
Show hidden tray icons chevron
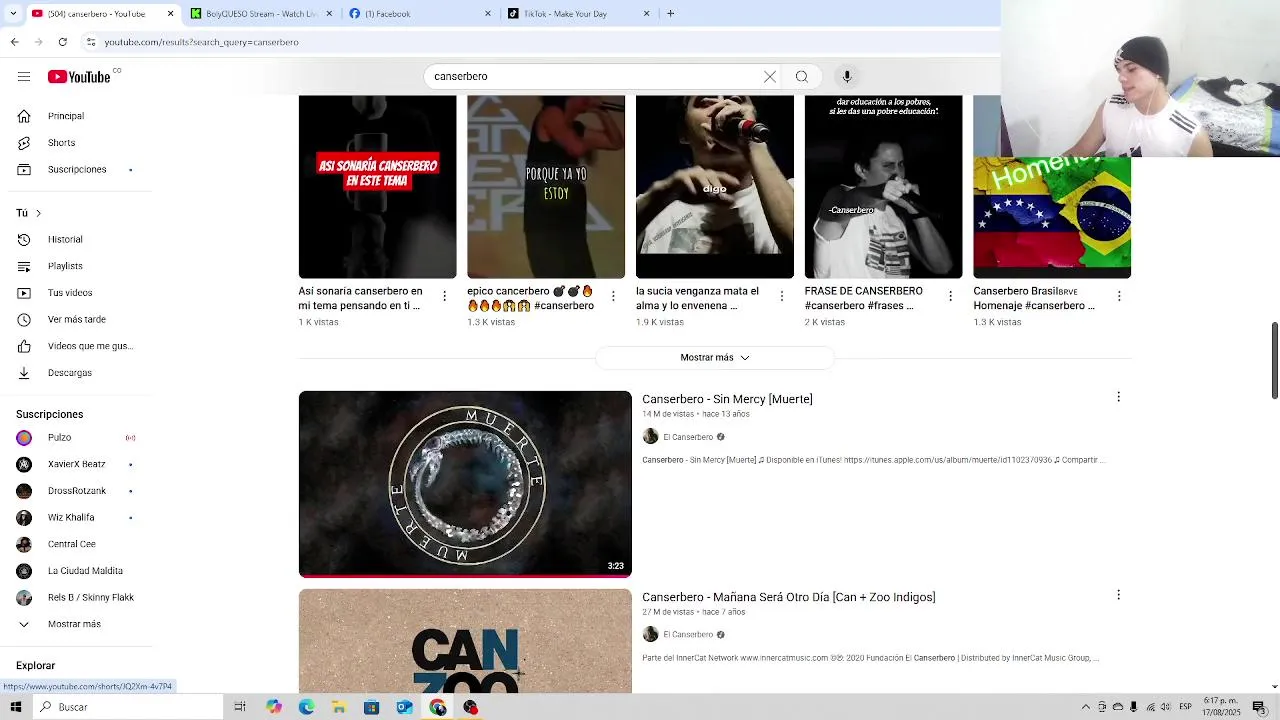click(1086, 707)
